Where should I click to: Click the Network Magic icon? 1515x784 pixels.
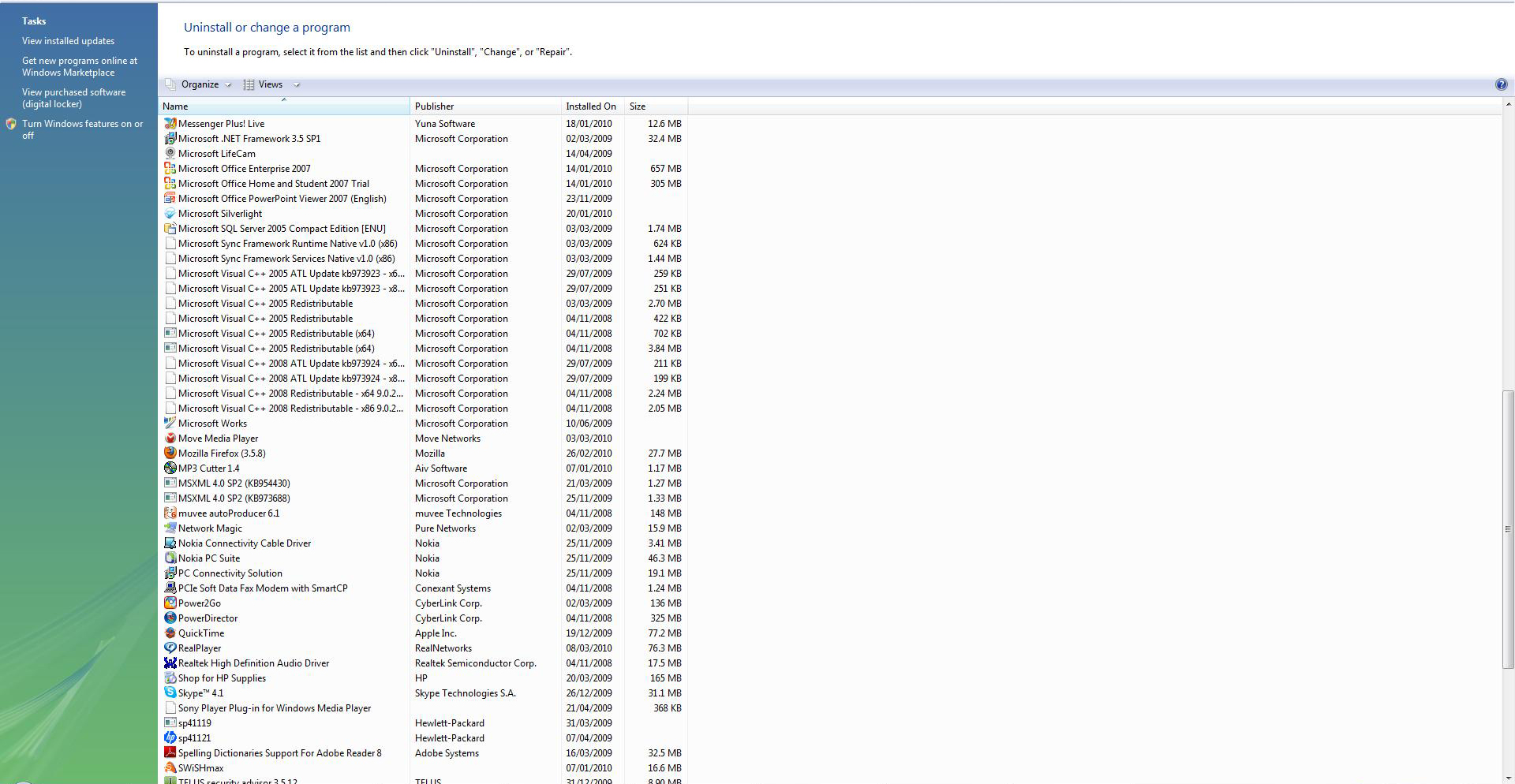coord(170,528)
